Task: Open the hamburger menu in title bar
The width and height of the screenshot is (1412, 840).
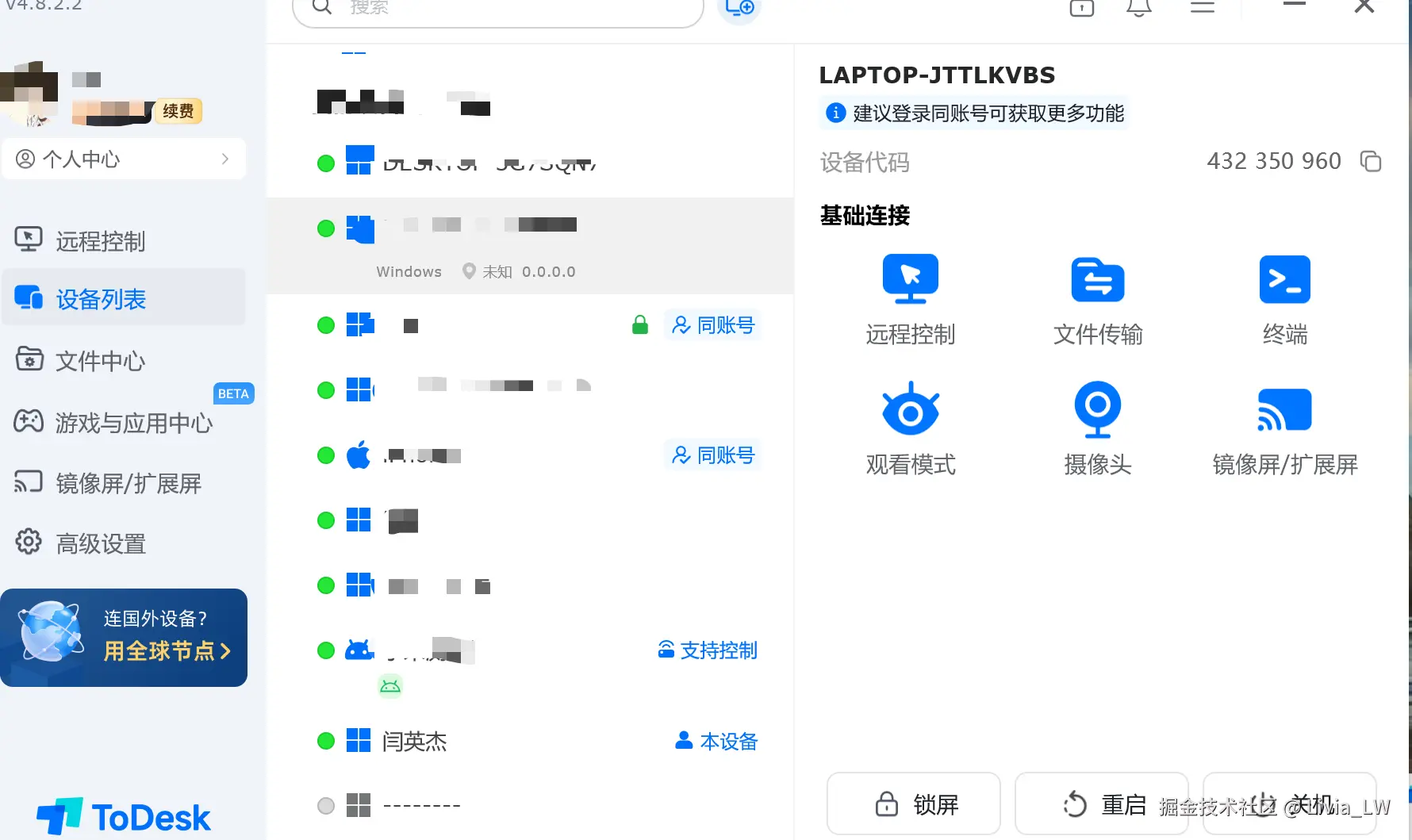Action: point(1203,8)
